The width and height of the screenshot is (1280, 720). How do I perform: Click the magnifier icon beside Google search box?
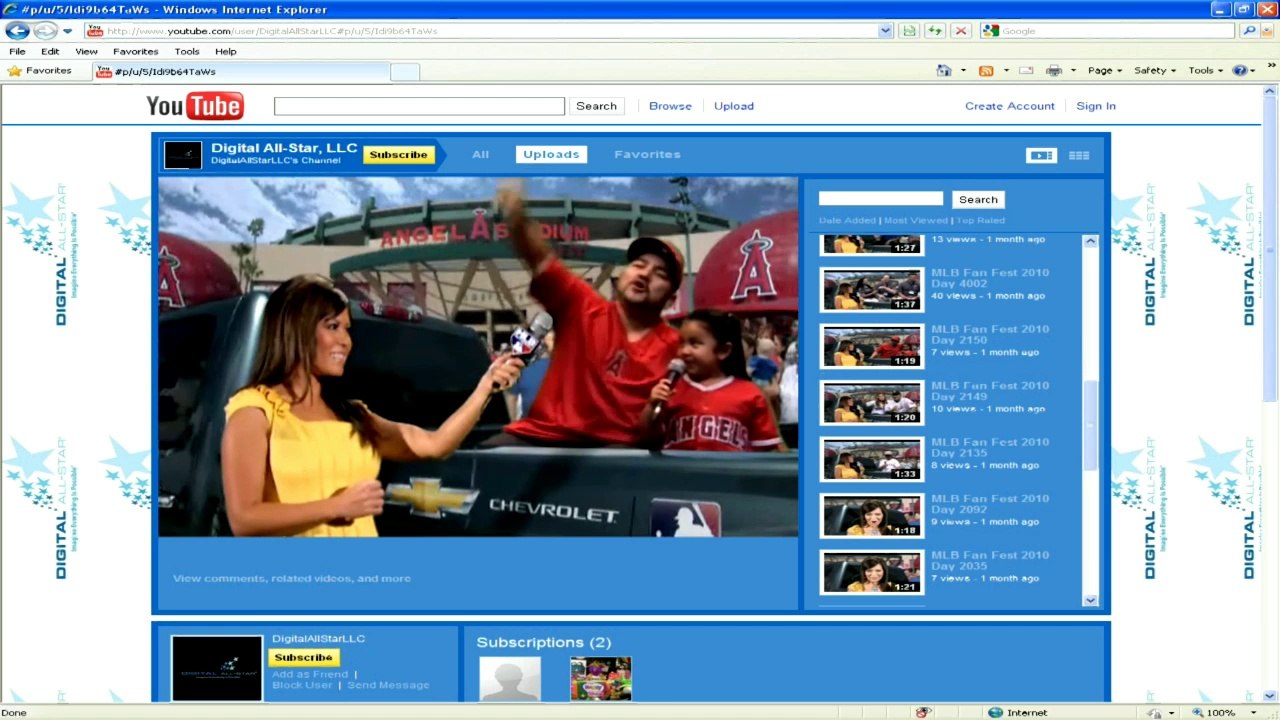[1249, 31]
